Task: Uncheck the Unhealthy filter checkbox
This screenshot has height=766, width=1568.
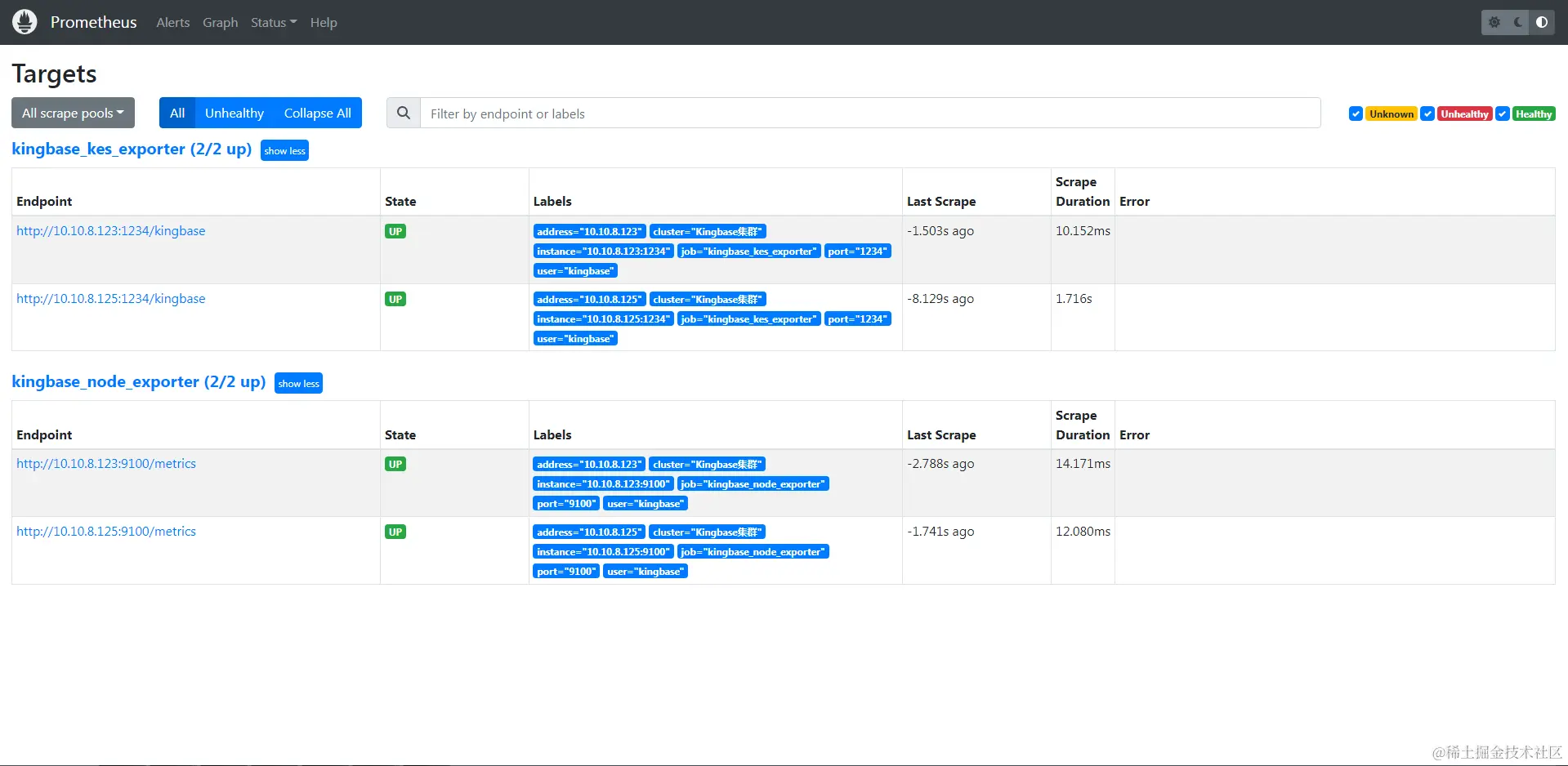Action: click(x=1427, y=114)
